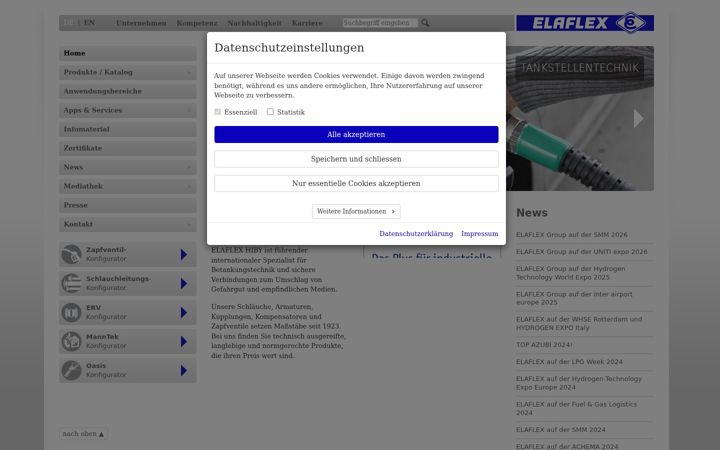The width and height of the screenshot is (720, 450).
Task: Expand Weitere Informationen
Action: [x=356, y=211]
